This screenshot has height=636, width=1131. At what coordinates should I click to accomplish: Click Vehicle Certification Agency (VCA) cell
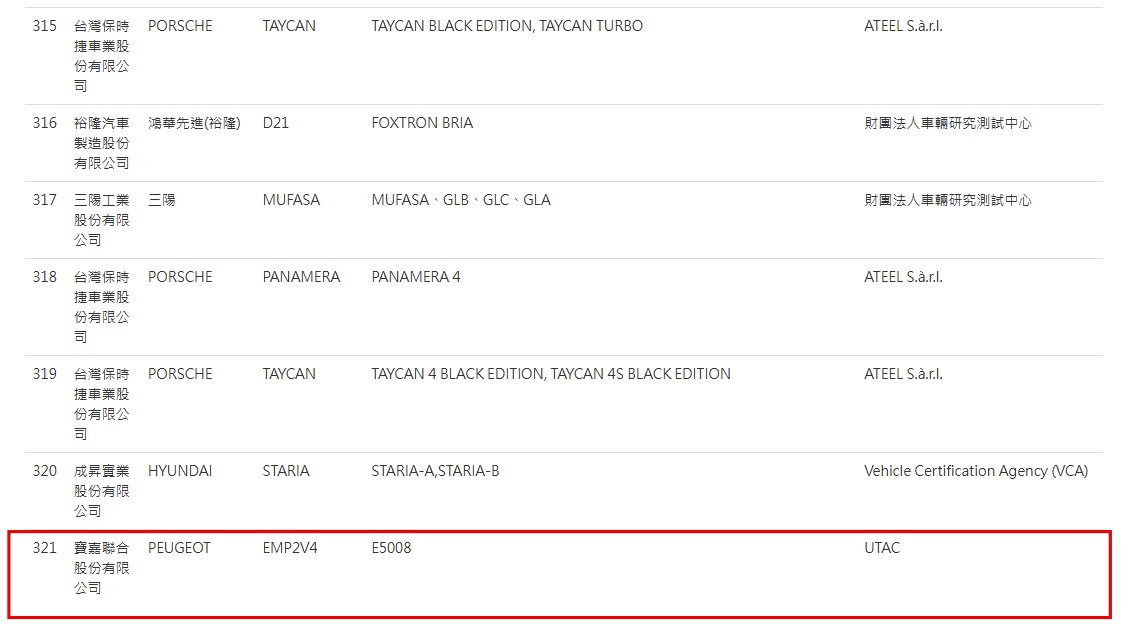pos(975,471)
